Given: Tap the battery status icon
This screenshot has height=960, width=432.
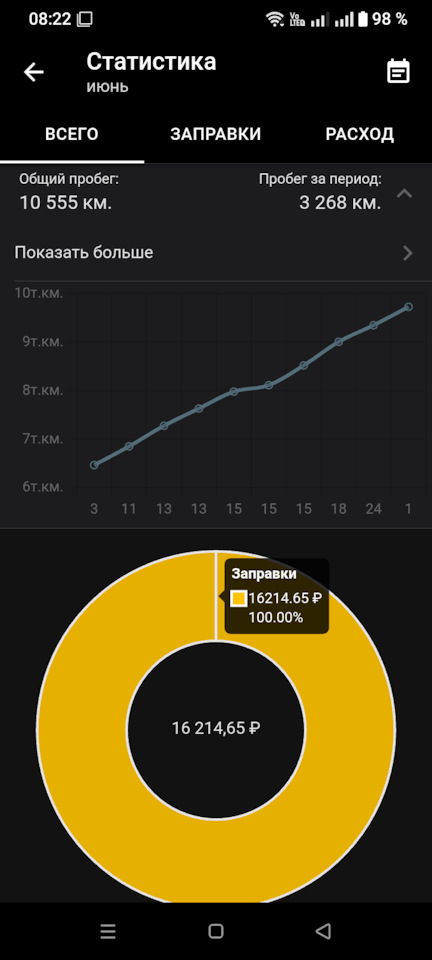Looking at the screenshot, I should coord(363,19).
